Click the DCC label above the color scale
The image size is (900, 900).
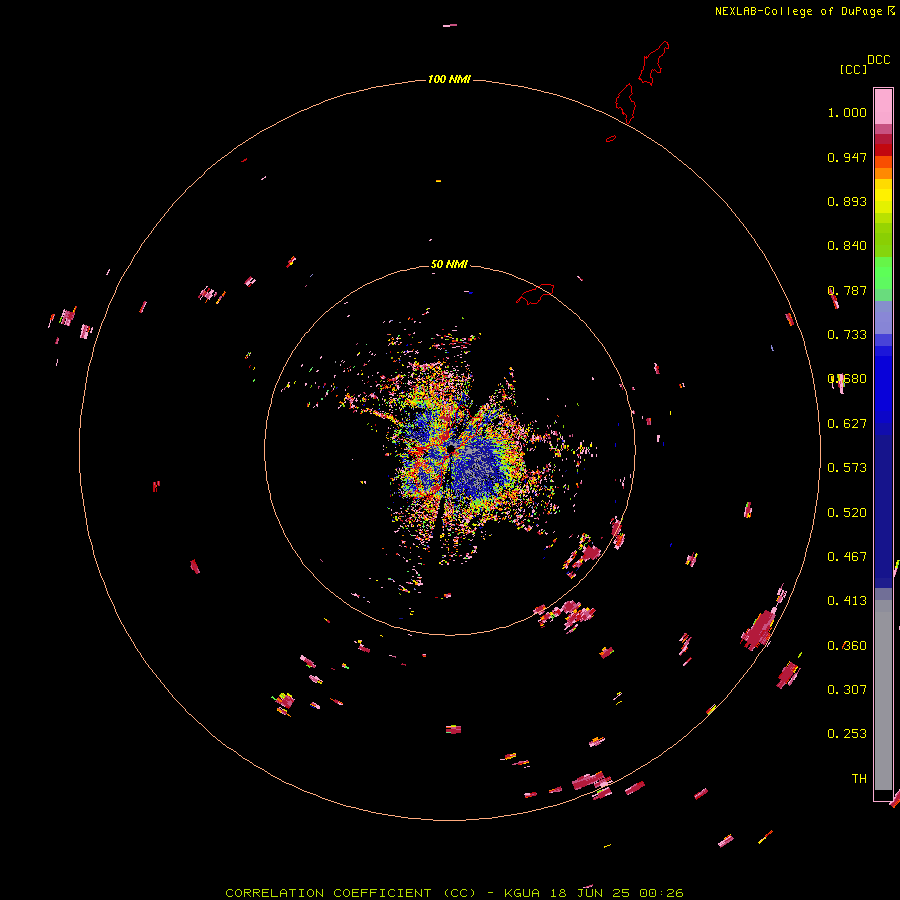coord(878,60)
